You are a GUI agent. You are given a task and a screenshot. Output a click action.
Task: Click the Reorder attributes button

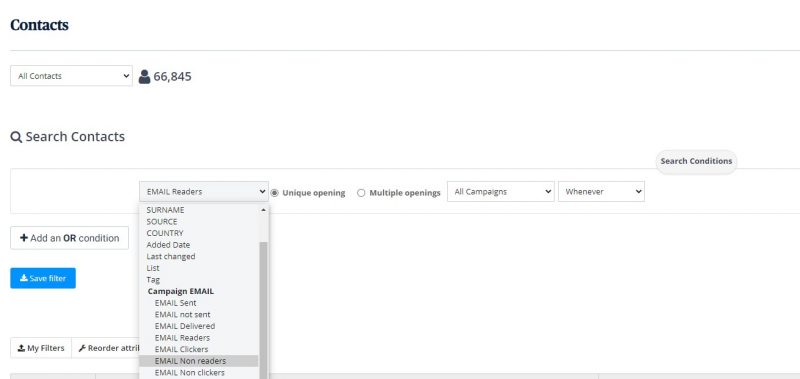click(x=106, y=348)
